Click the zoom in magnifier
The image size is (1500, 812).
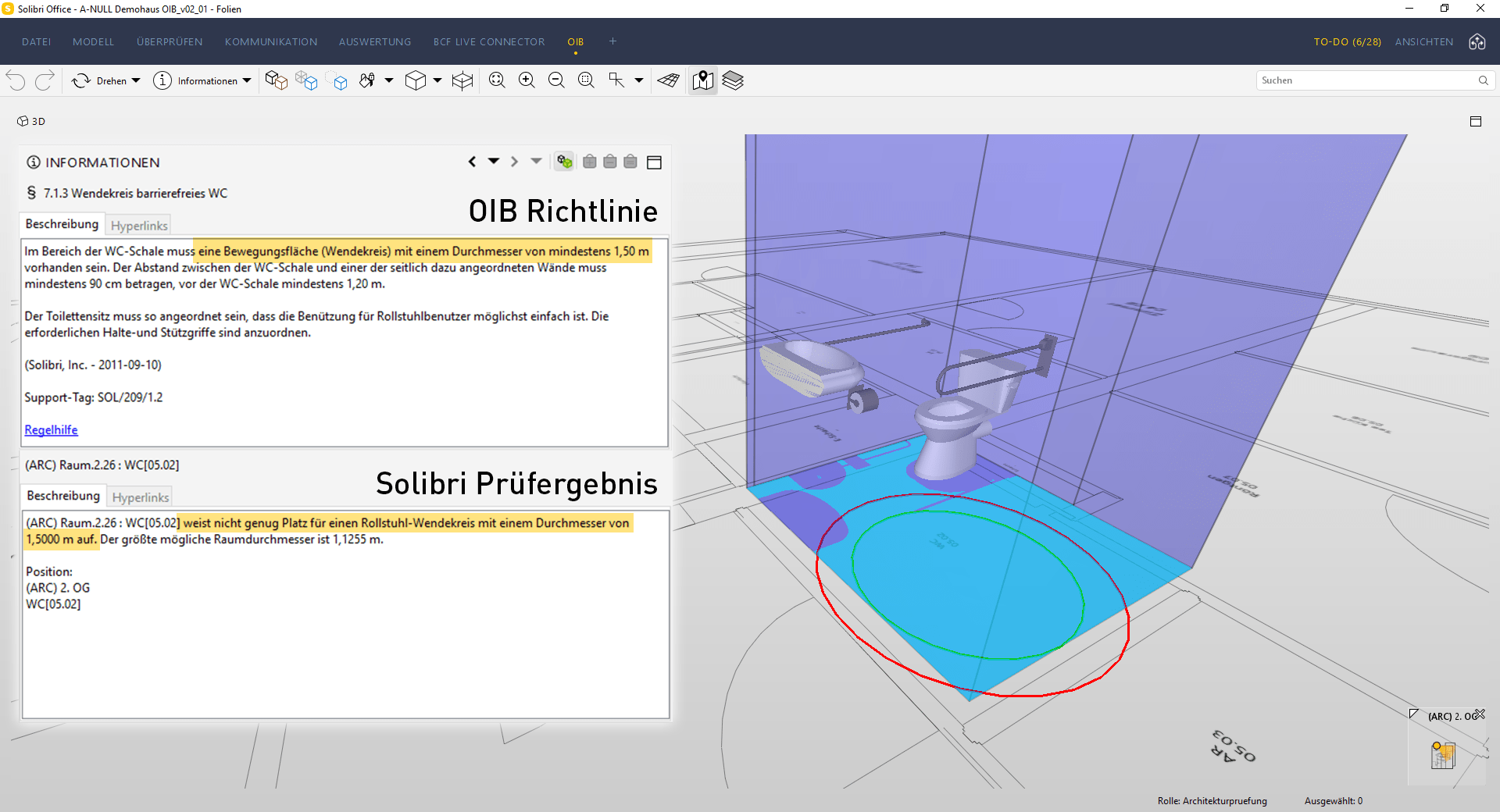(527, 80)
